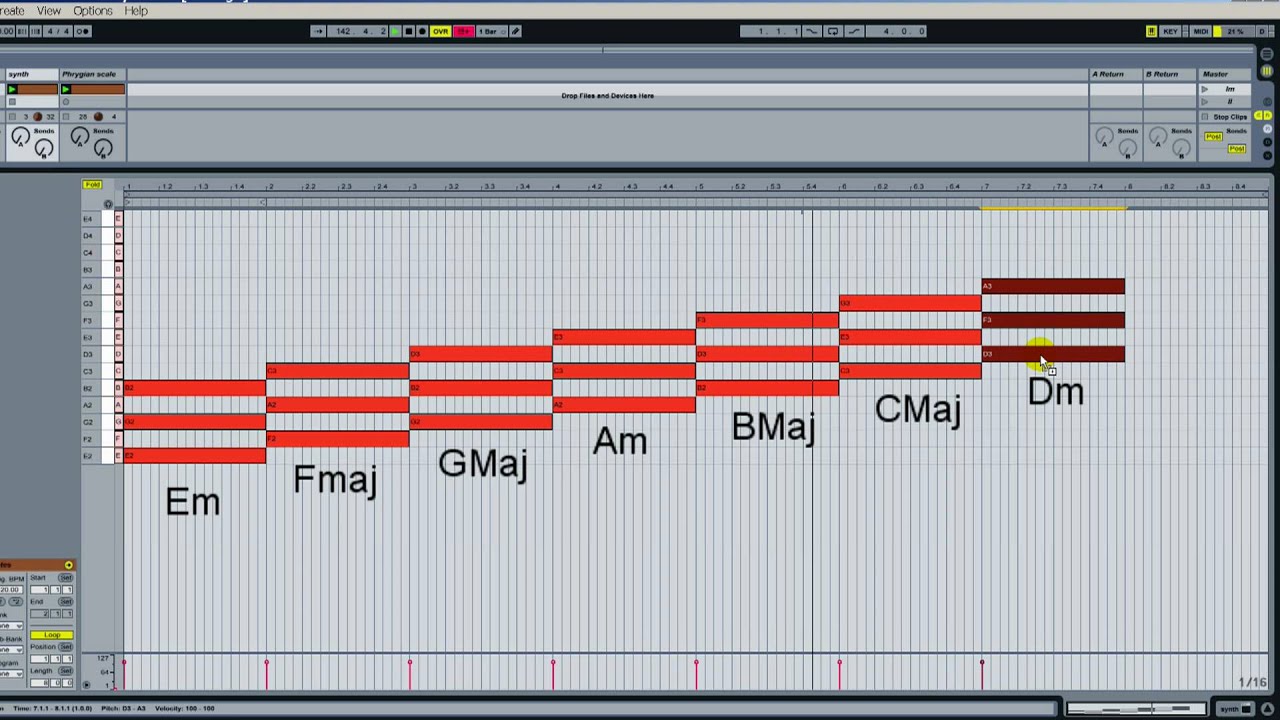
Task: Toggle computer MIDI keyboard icon
Action: (x=1151, y=31)
